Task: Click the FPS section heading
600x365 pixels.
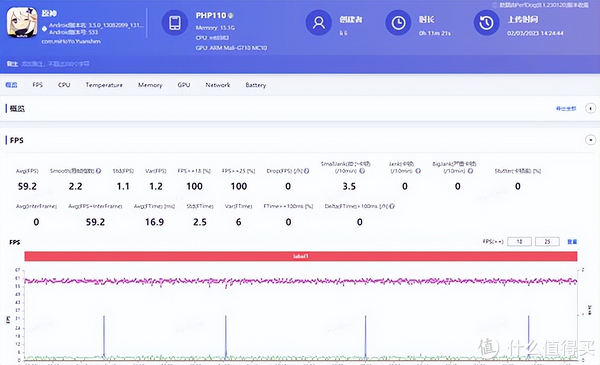Action: [16, 140]
